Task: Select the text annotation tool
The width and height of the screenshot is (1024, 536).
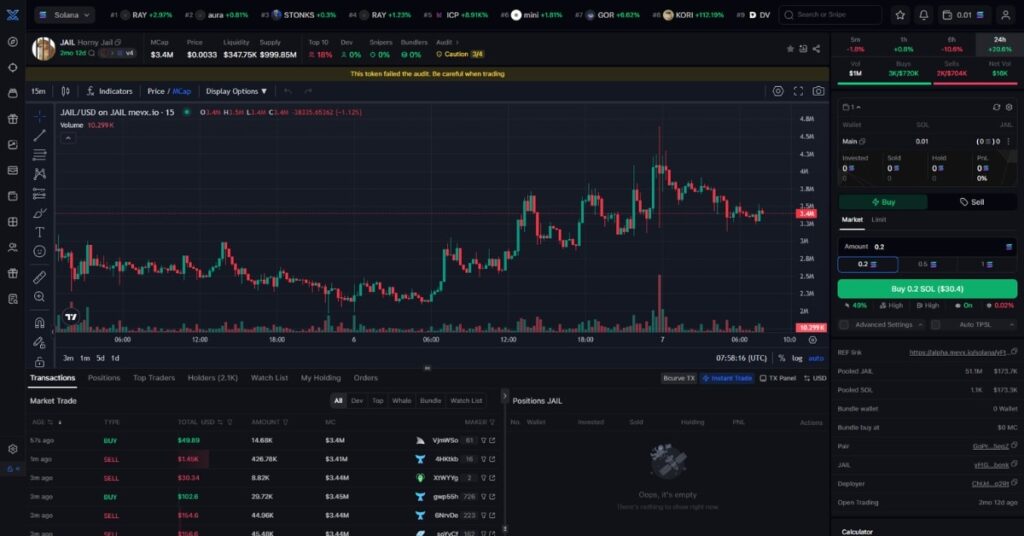Action: point(39,232)
